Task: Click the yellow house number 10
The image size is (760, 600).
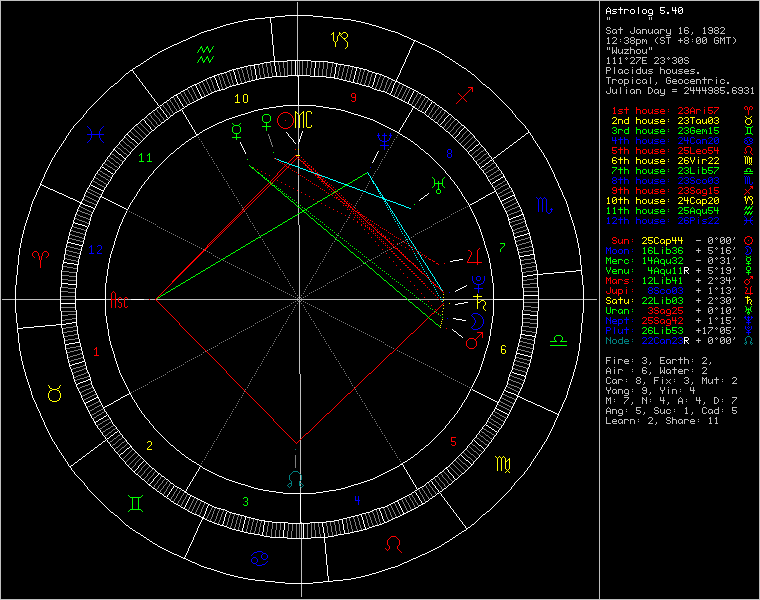Action: pyautogui.click(x=241, y=99)
